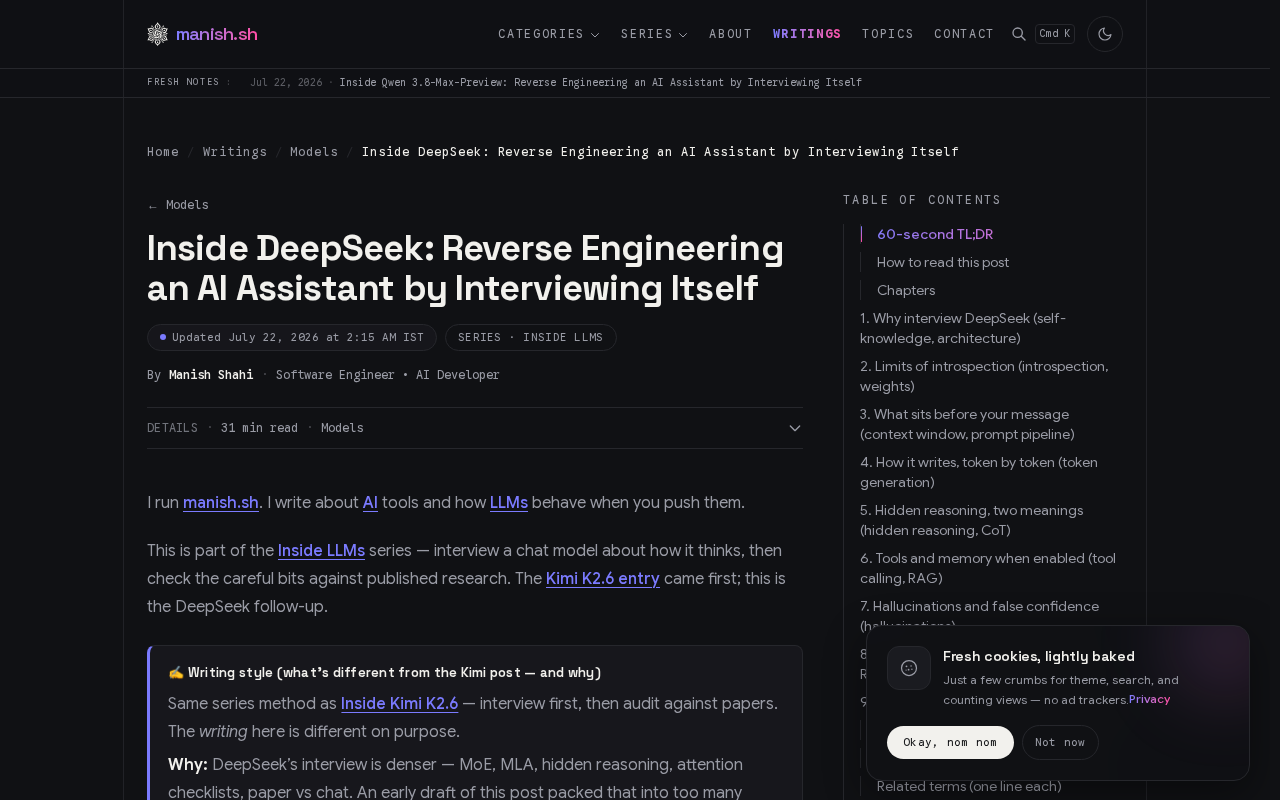Jump to 5. Hidden reasoning, two meanings
Viewport: 1280px width, 800px height.
pos(971,520)
